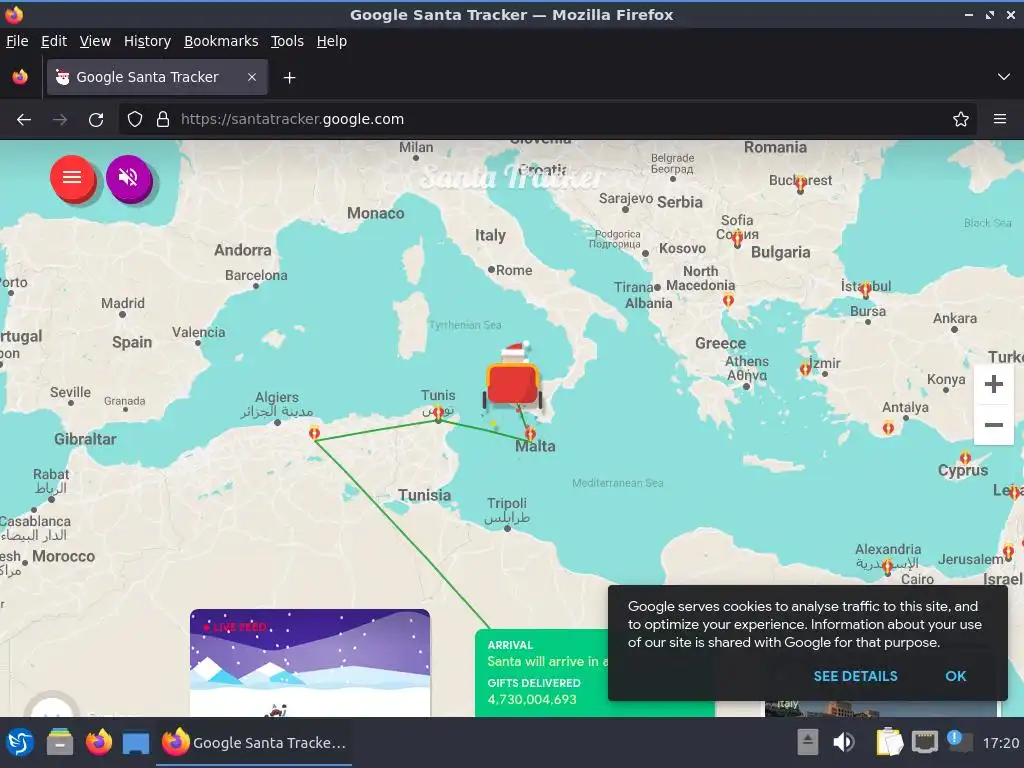Bookmark this page with star icon
This screenshot has width=1024, height=768.
(960, 120)
